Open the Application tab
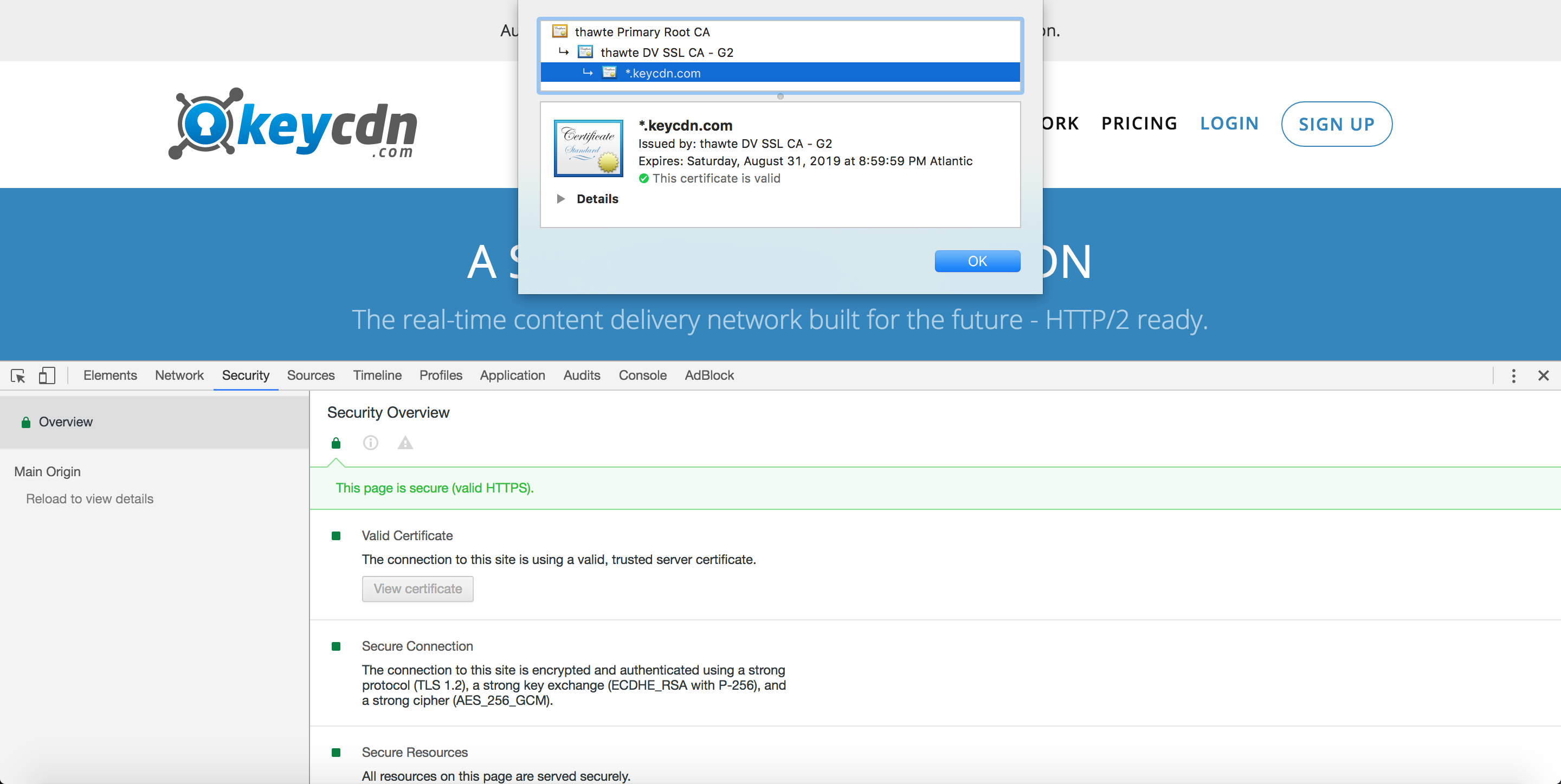The width and height of the screenshot is (1561, 784). click(512, 375)
